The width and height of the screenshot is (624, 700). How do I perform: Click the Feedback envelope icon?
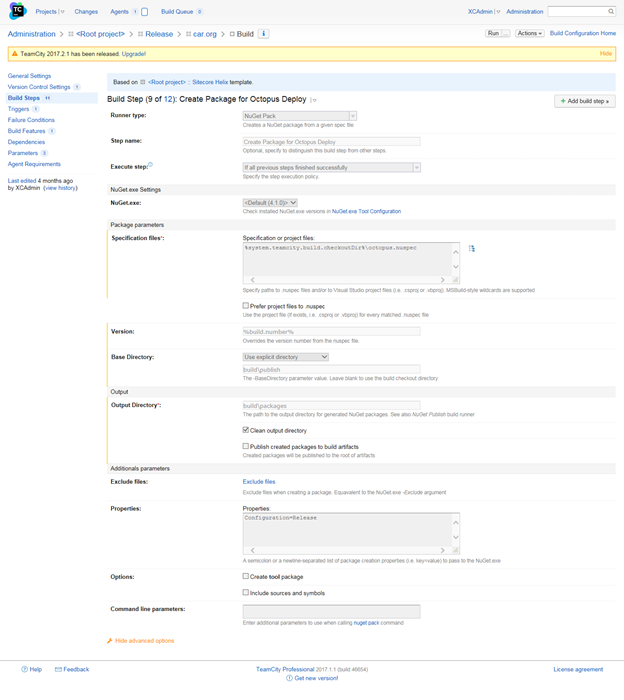pyautogui.click(x=58, y=669)
